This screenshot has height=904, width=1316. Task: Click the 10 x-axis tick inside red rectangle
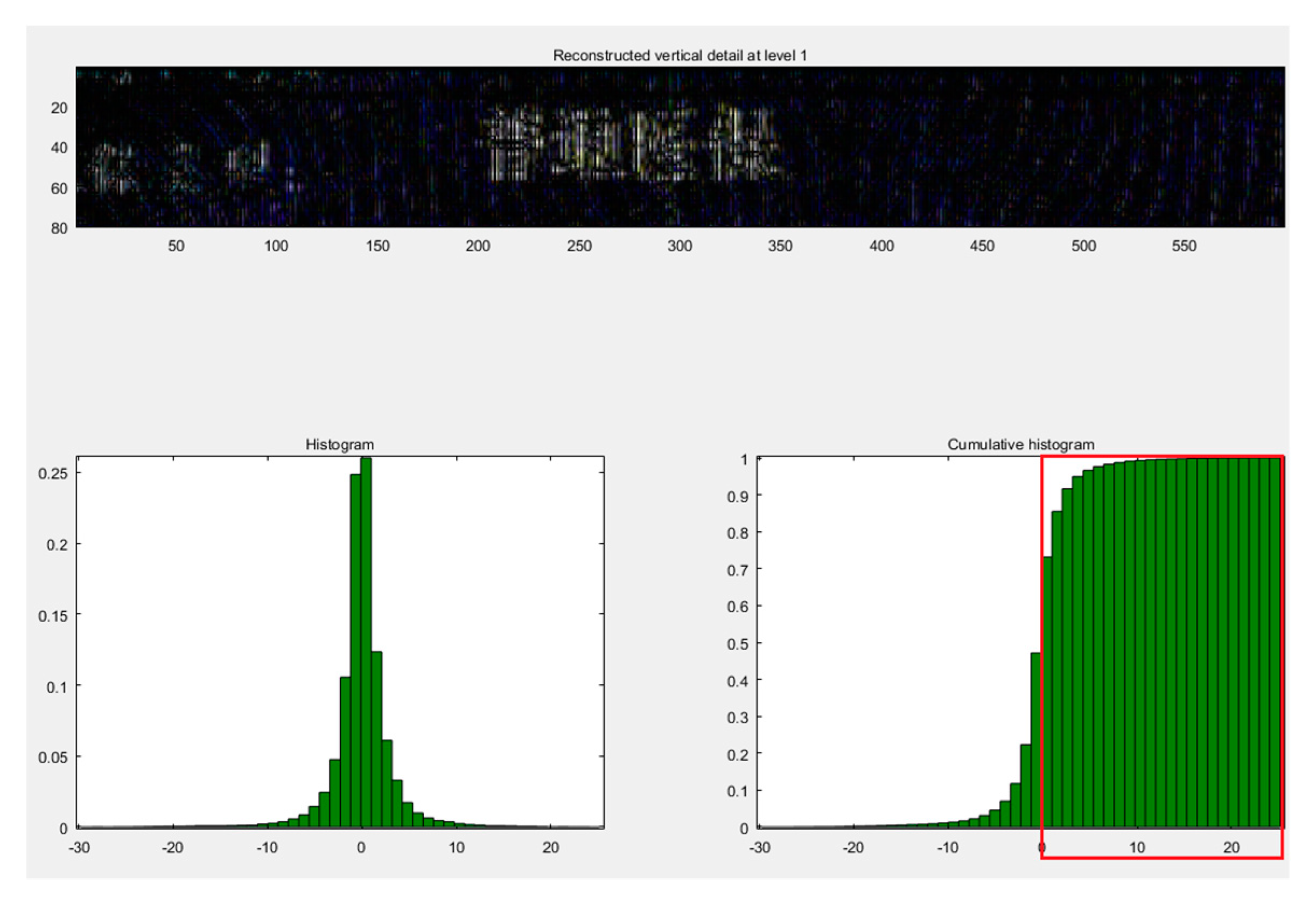click(x=1137, y=848)
